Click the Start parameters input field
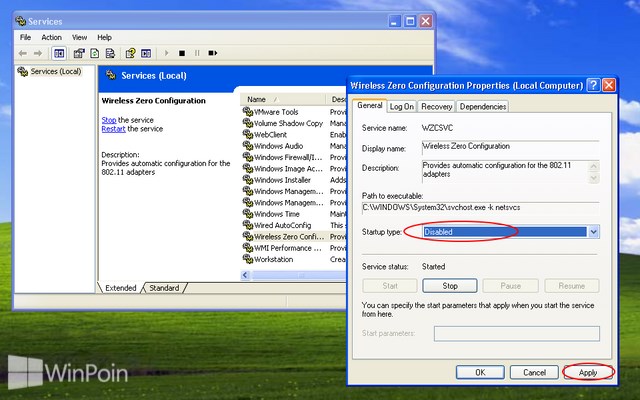The image size is (640, 400). 517,333
